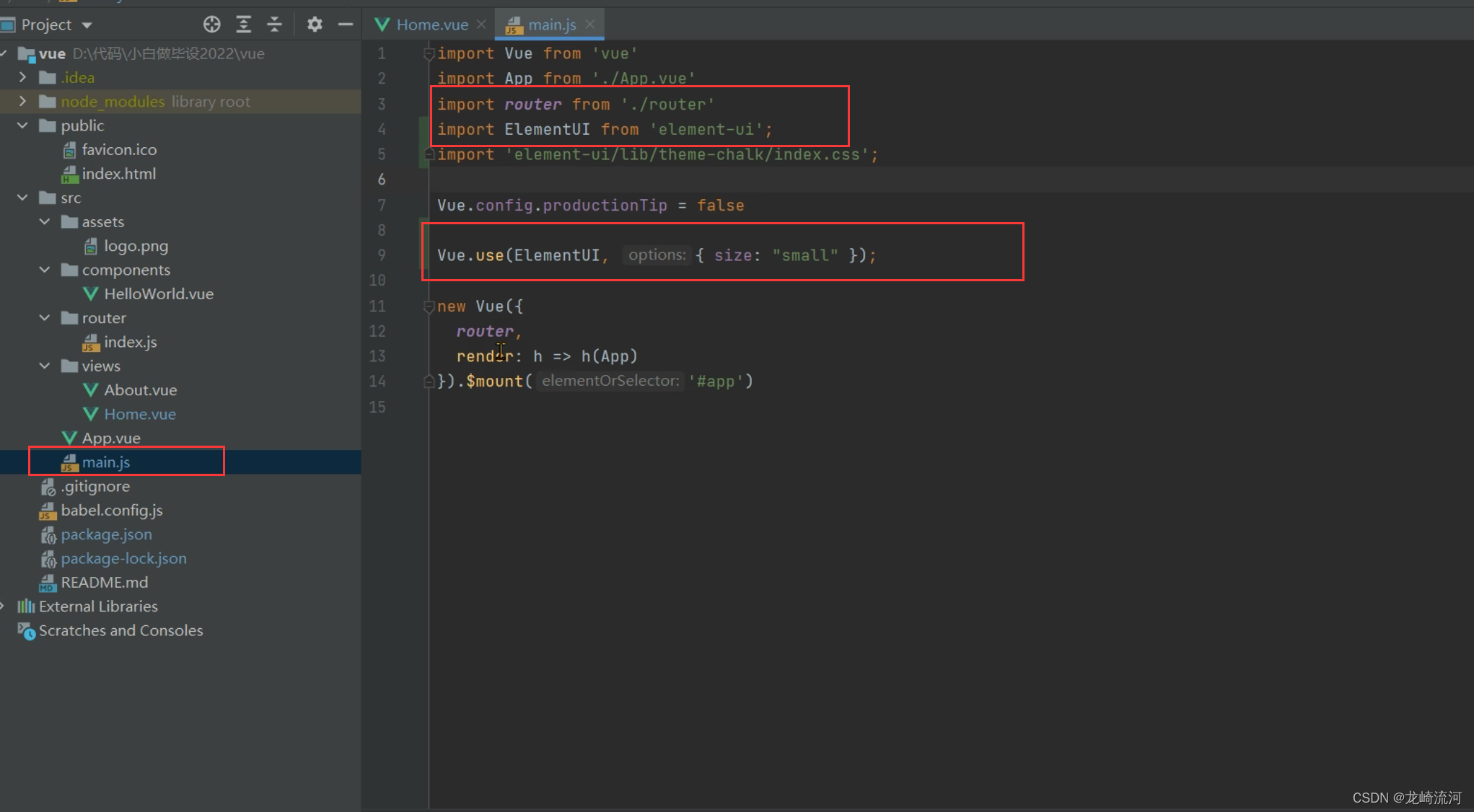Click the Vue icon on Home.vue tab

[382, 25]
